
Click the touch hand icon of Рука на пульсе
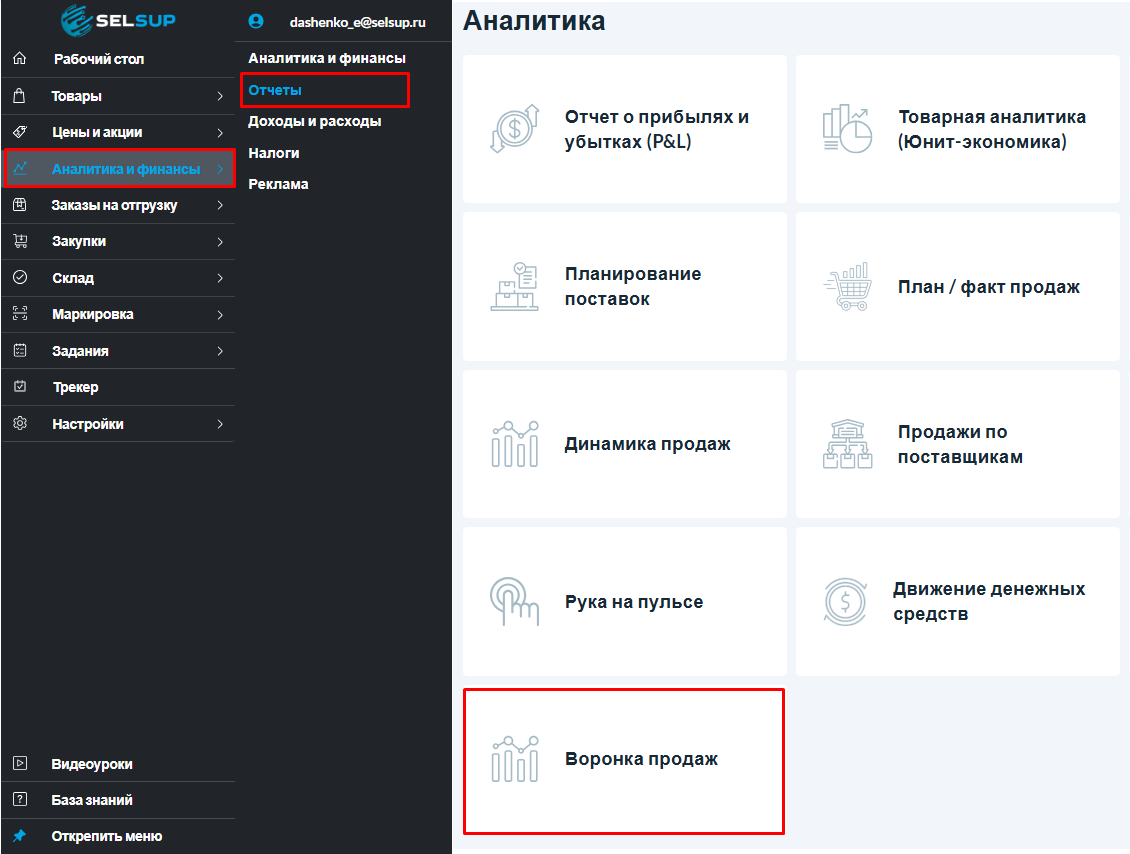[515, 601]
